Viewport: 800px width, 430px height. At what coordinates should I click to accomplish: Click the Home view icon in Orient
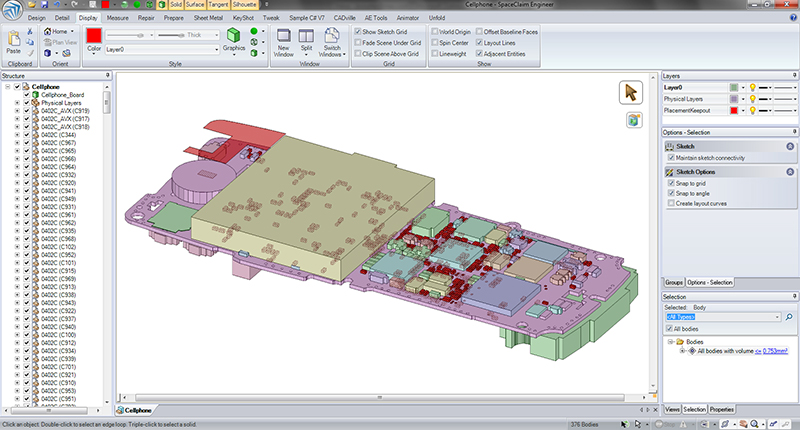tap(47, 31)
